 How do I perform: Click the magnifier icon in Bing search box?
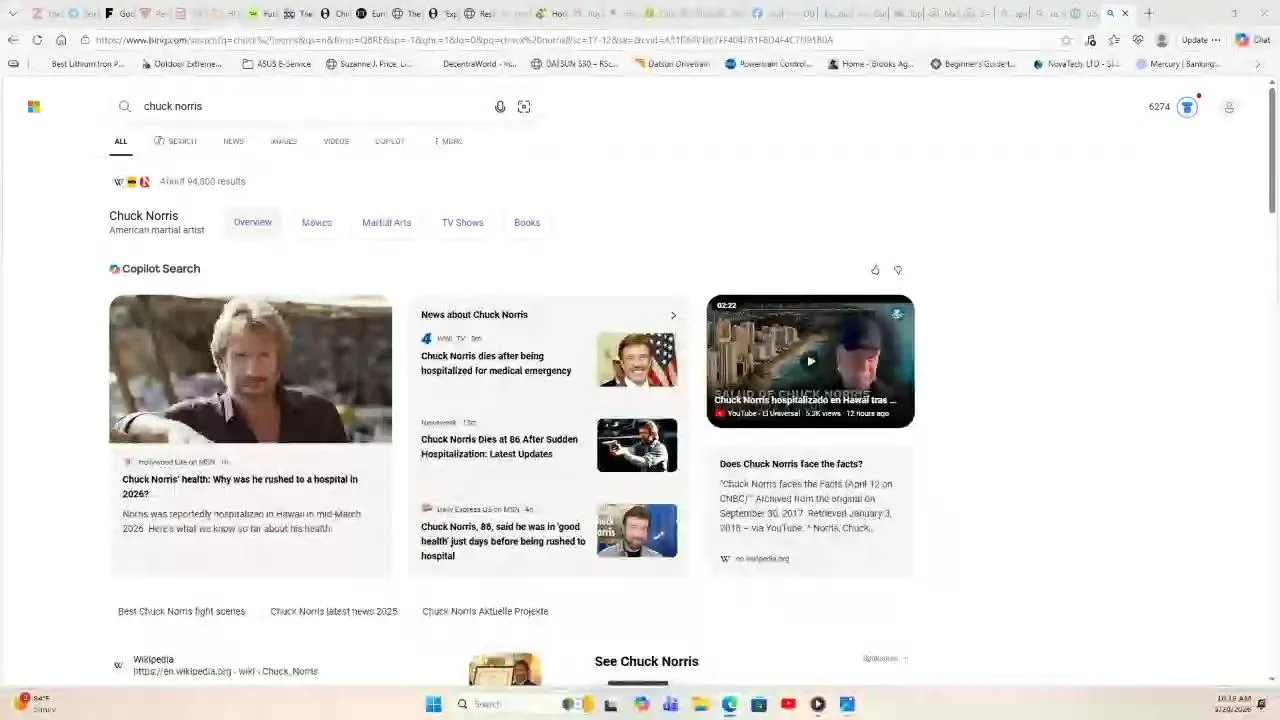pyautogui.click(x=125, y=106)
